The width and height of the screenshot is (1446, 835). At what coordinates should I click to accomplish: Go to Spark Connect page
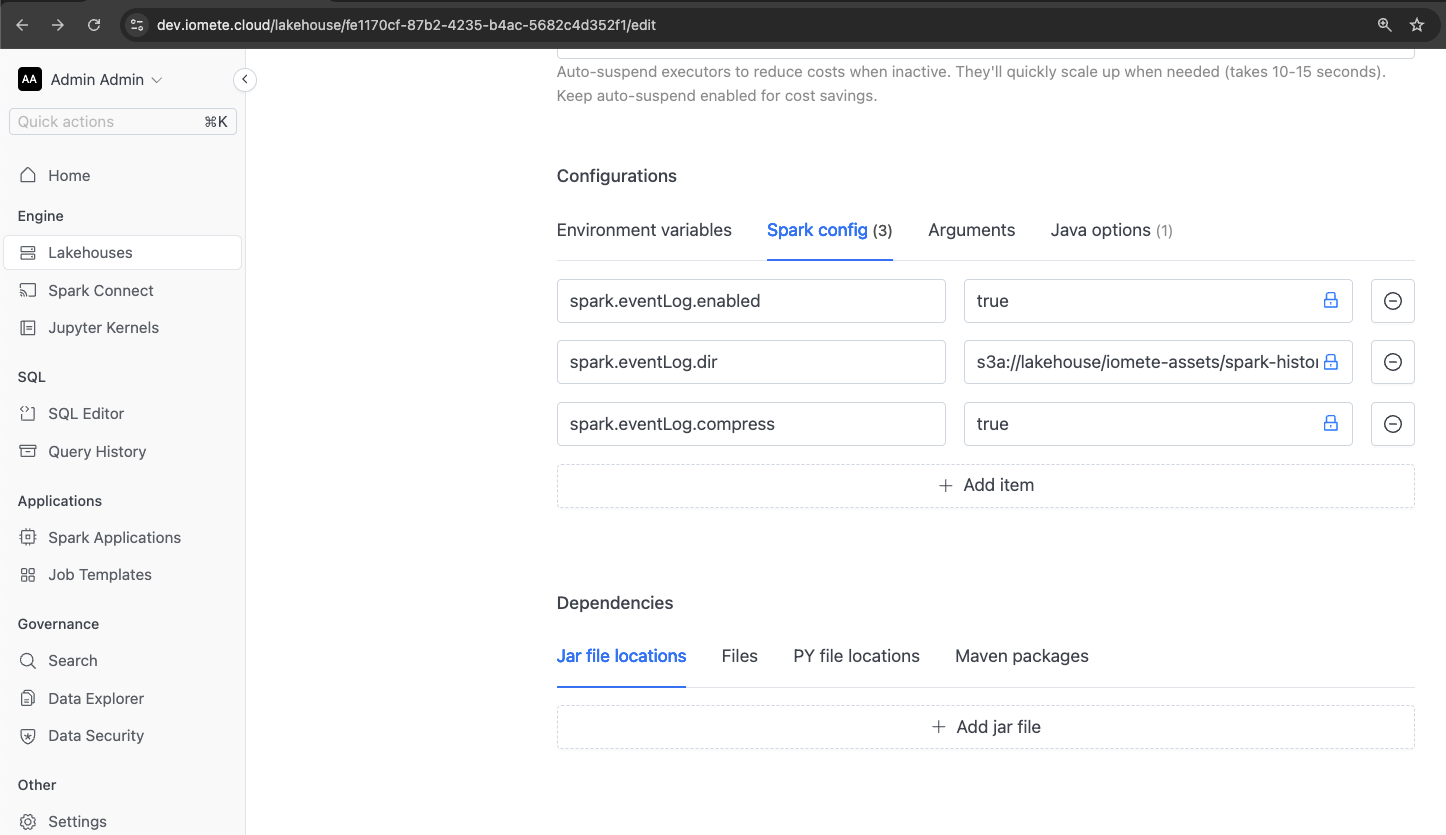click(101, 290)
